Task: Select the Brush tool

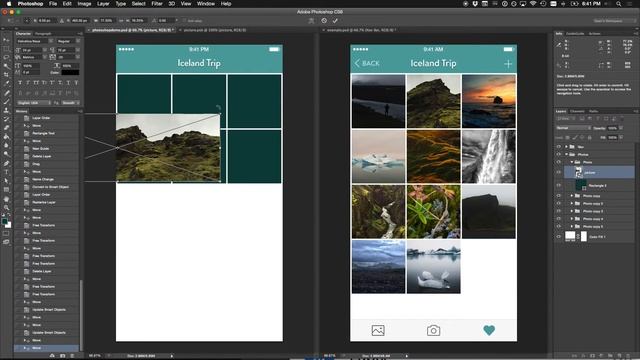Action: [6, 101]
